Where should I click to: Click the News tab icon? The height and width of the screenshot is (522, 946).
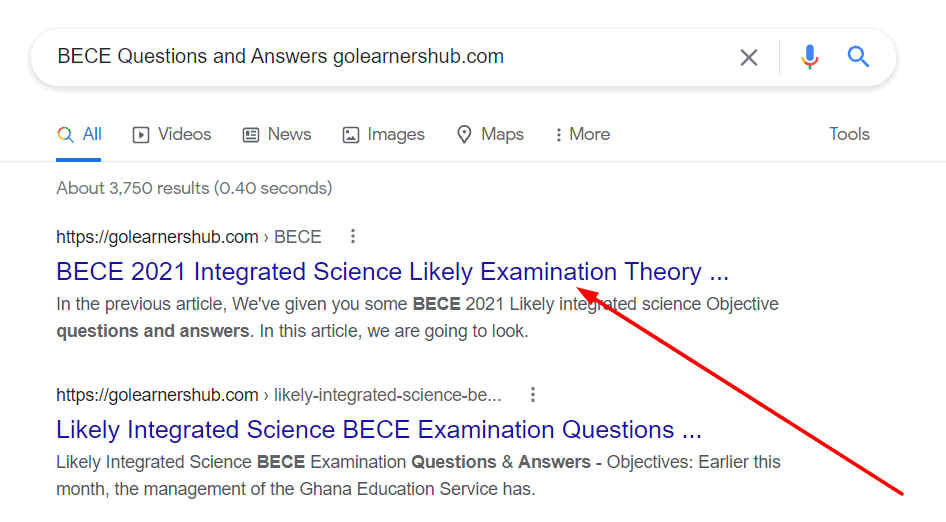[251, 135]
